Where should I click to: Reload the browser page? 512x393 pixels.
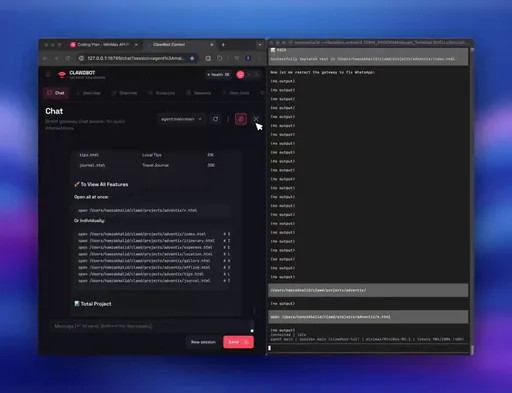click(x=68, y=58)
